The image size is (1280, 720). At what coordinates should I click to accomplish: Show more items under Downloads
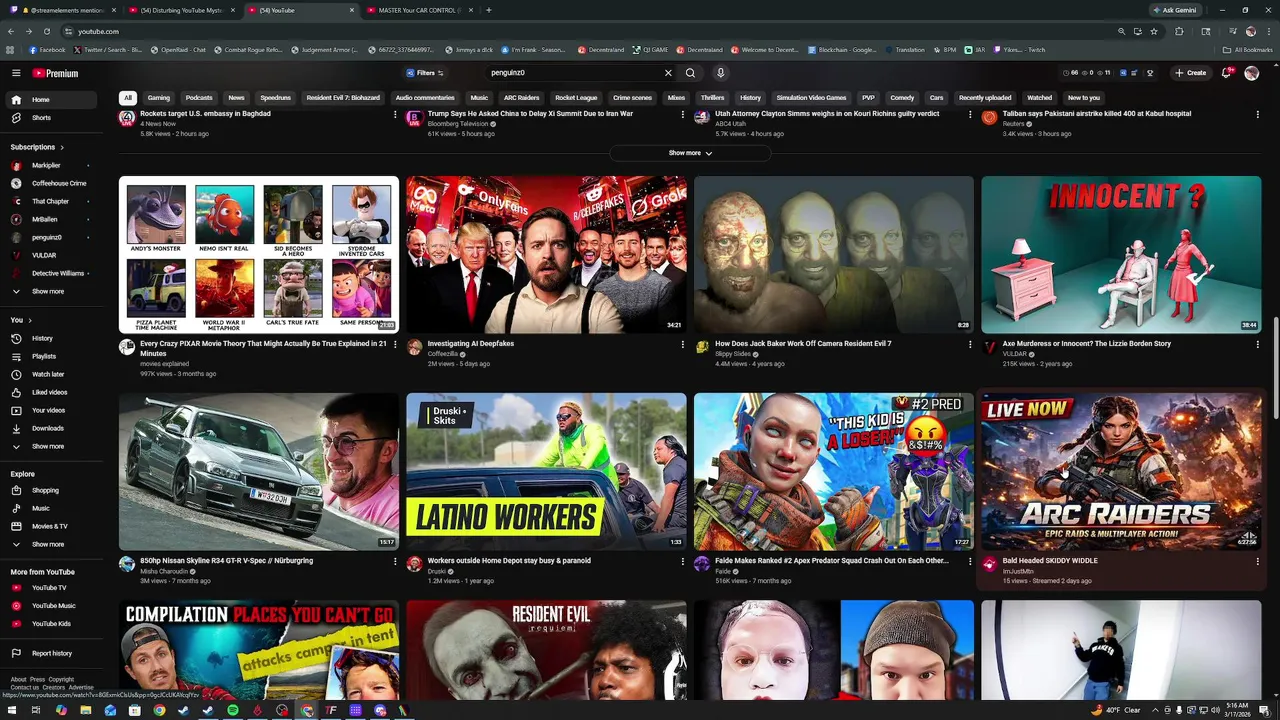[x=50, y=447]
